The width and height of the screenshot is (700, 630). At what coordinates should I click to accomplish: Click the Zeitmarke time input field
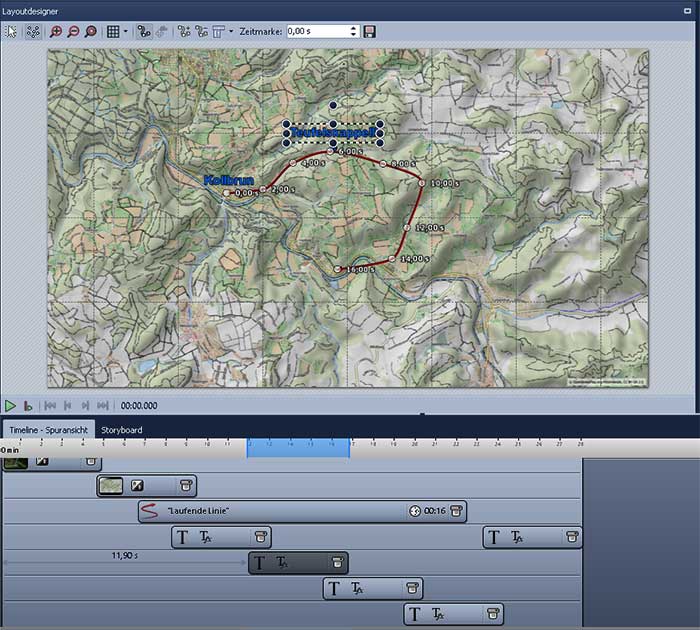click(316, 31)
